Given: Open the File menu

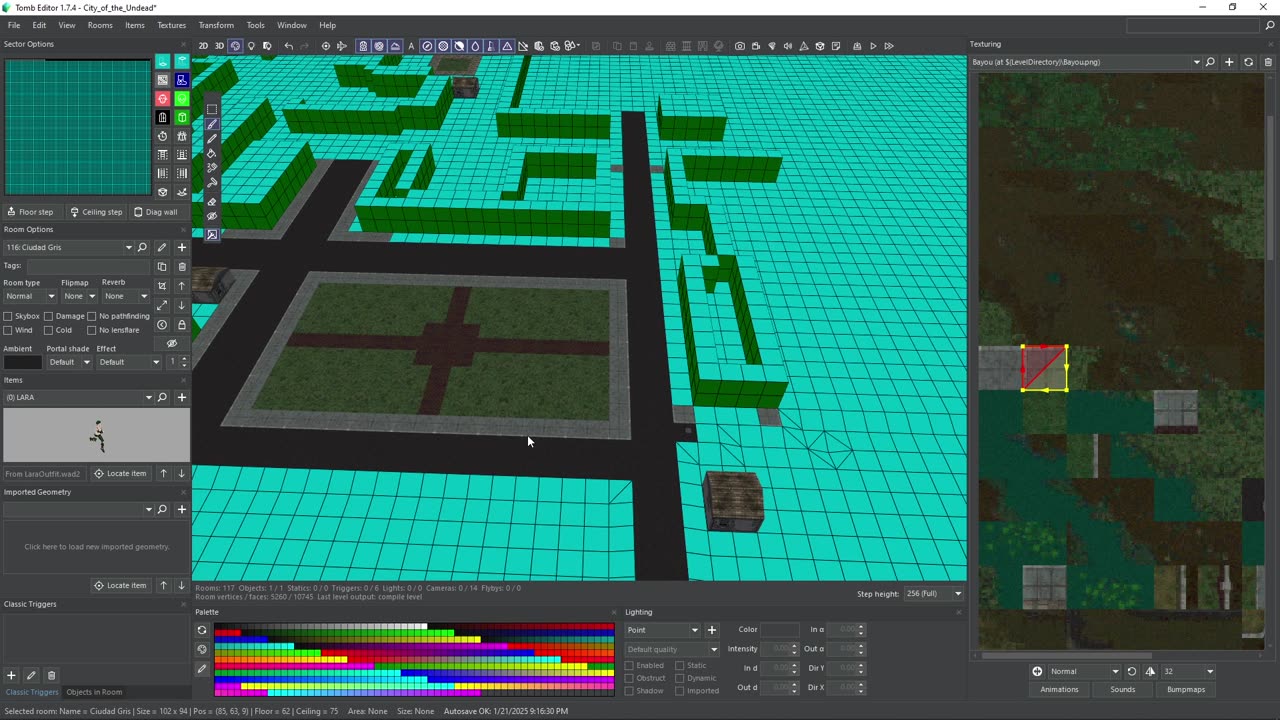Looking at the screenshot, I should pos(14,25).
